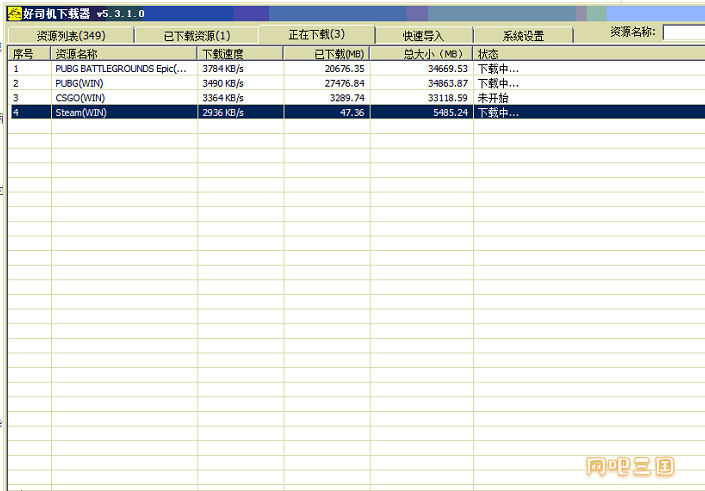Sort by the 资源名称 column header

click(124, 54)
